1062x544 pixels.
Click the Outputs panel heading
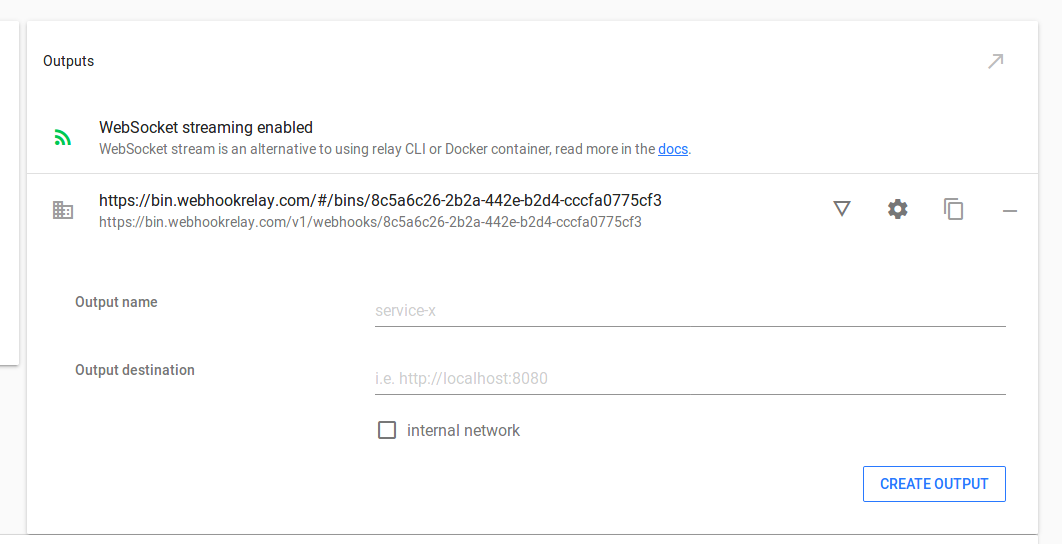point(68,61)
